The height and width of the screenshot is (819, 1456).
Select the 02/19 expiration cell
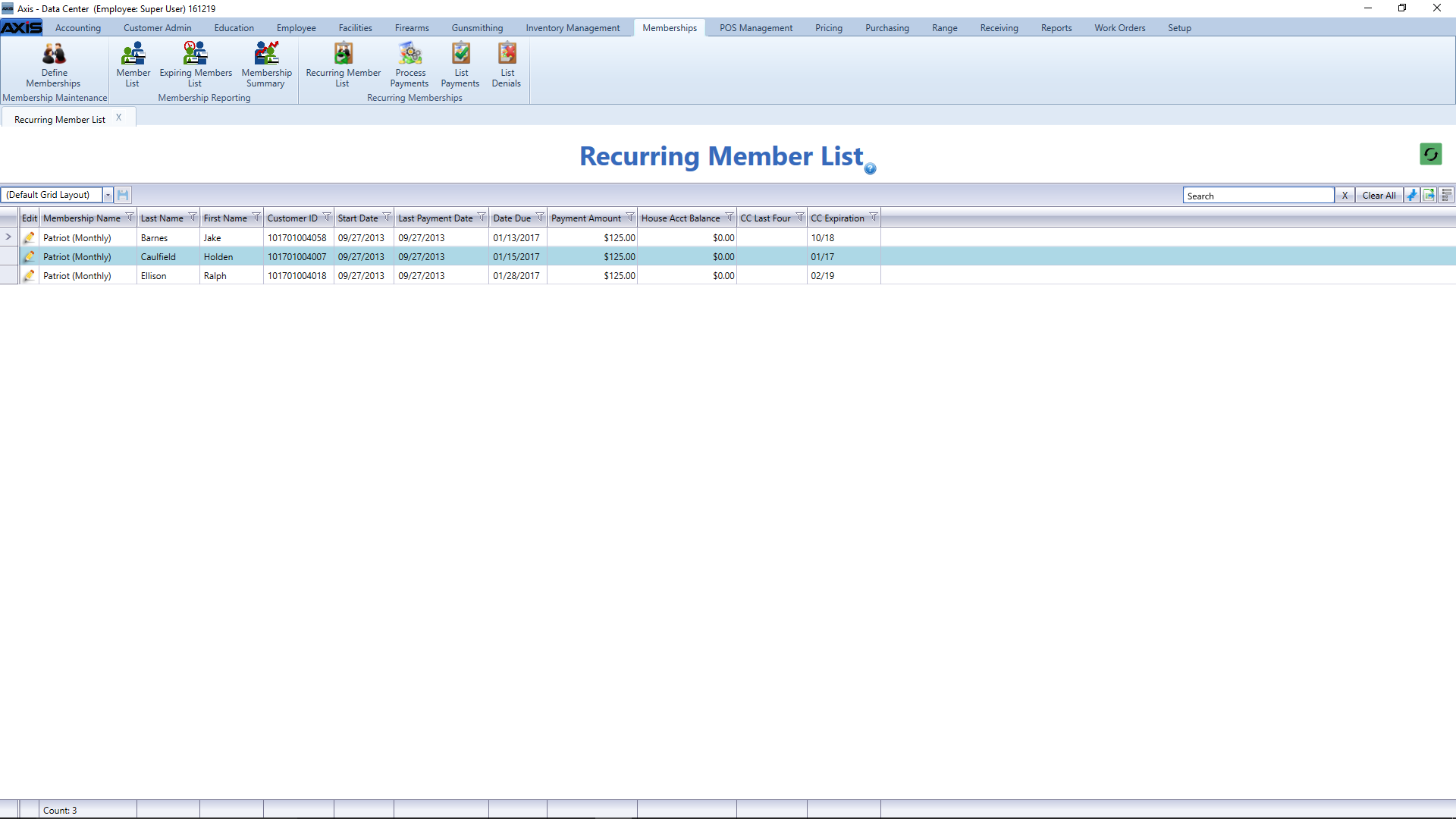pyautogui.click(x=843, y=275)
